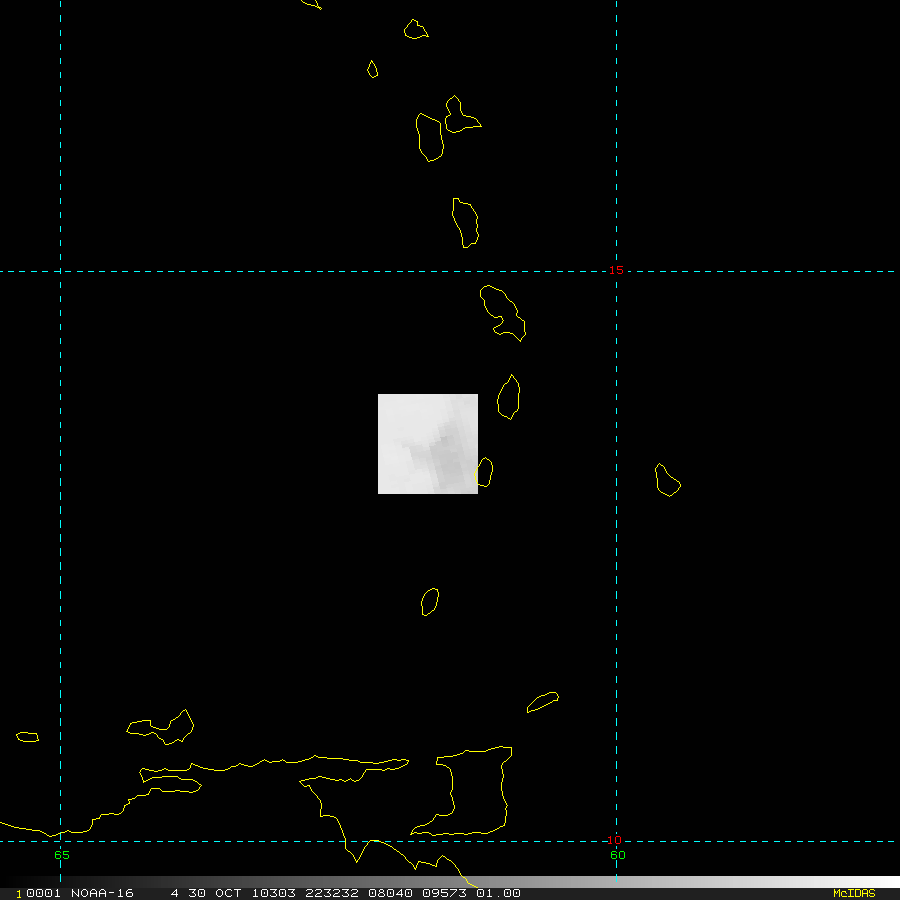Select the Barbados island outline
Image resolution: width=900 pixels, height=900 pixels.
click(x=668, y=480)
